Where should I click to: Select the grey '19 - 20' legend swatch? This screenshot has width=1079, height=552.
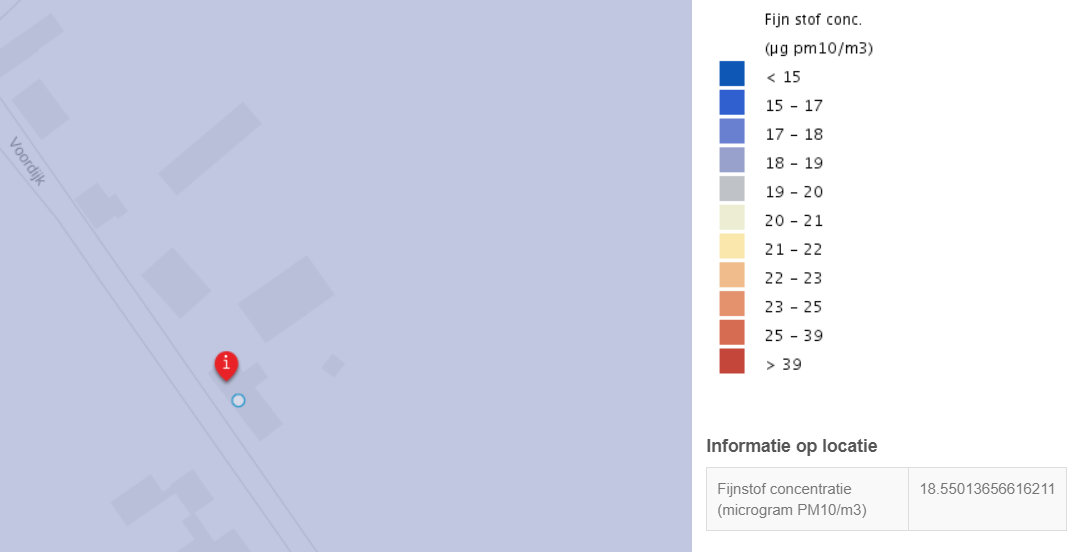[x=731, y=189]
